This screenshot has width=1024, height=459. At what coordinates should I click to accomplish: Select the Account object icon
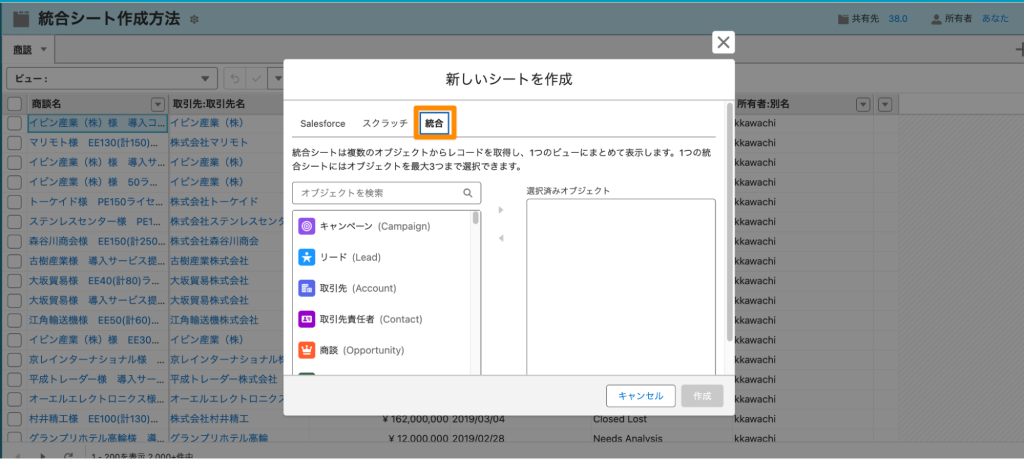coord(307,288)
